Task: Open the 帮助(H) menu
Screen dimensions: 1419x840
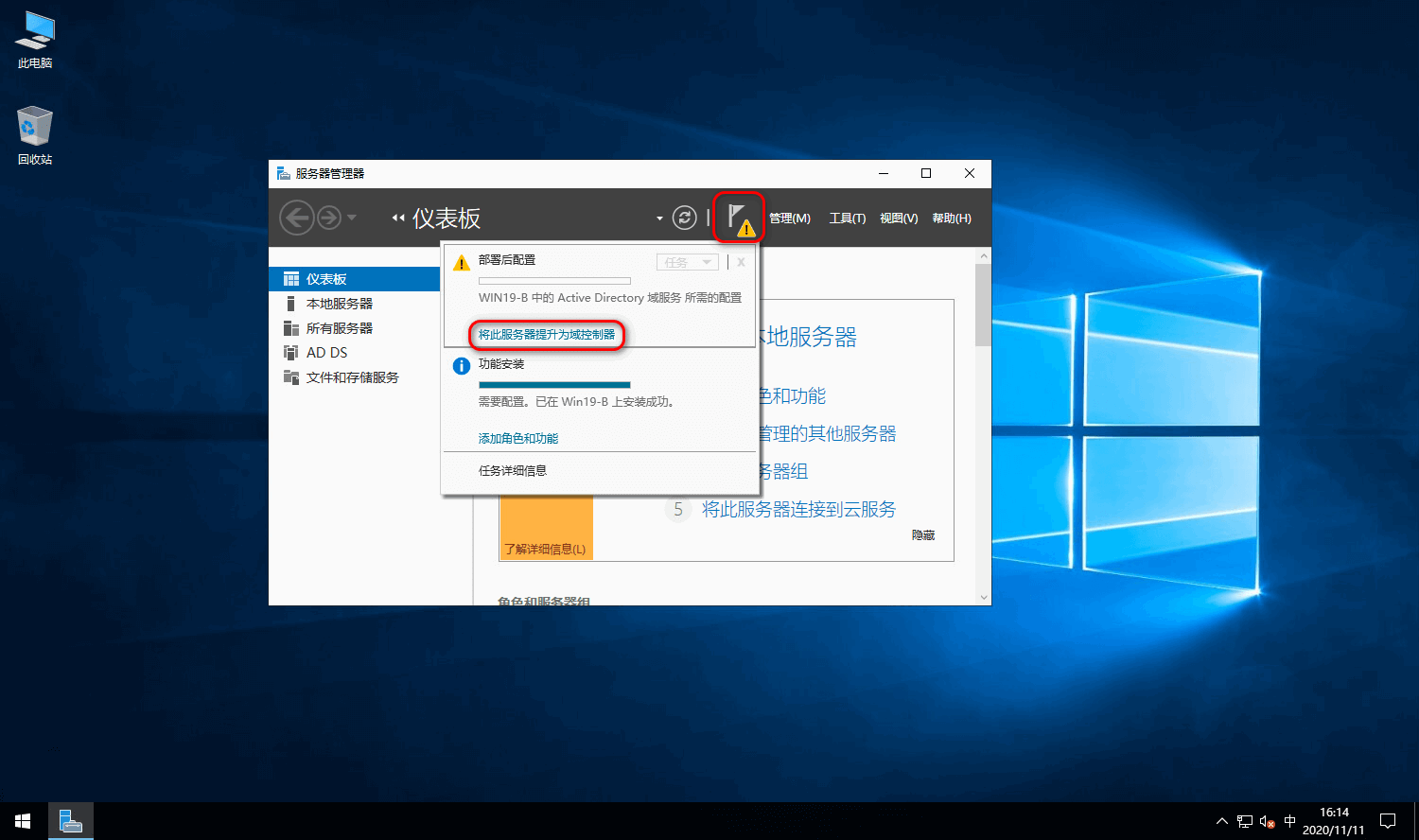Action: pos(952,219)
